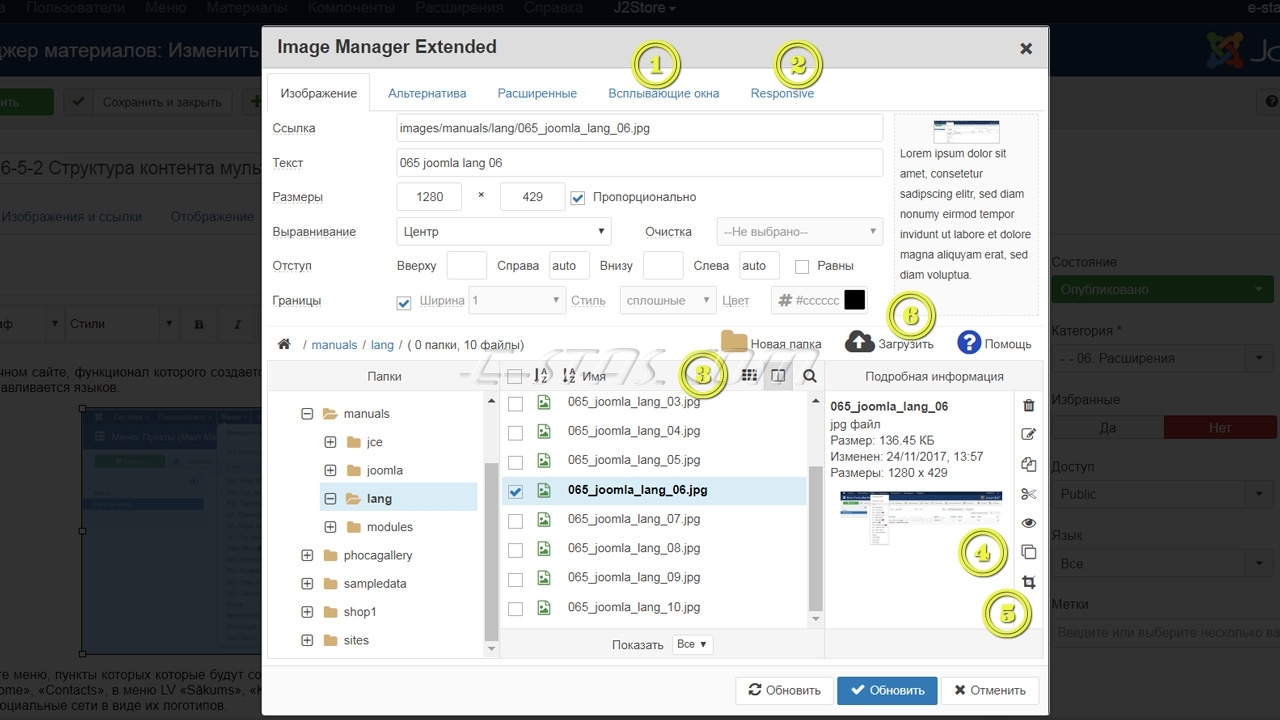Open the Очистка clear dropdown

tap(800, 231)
